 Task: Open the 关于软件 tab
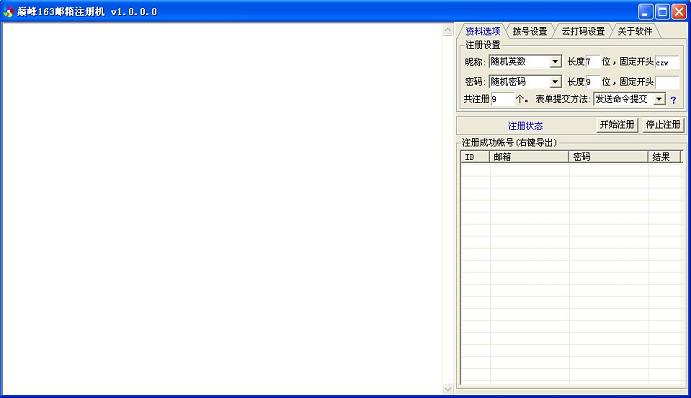(635, 31)
